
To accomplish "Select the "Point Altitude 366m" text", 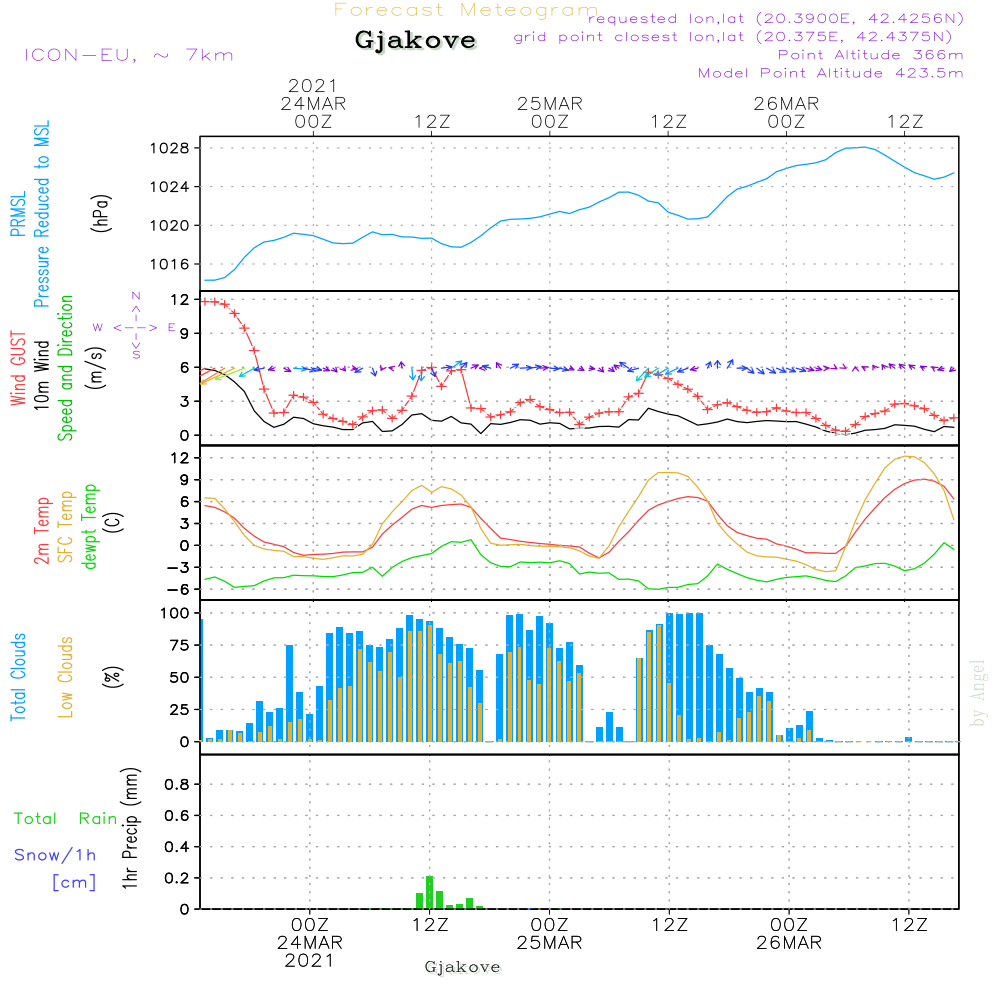I will (871, 55).
